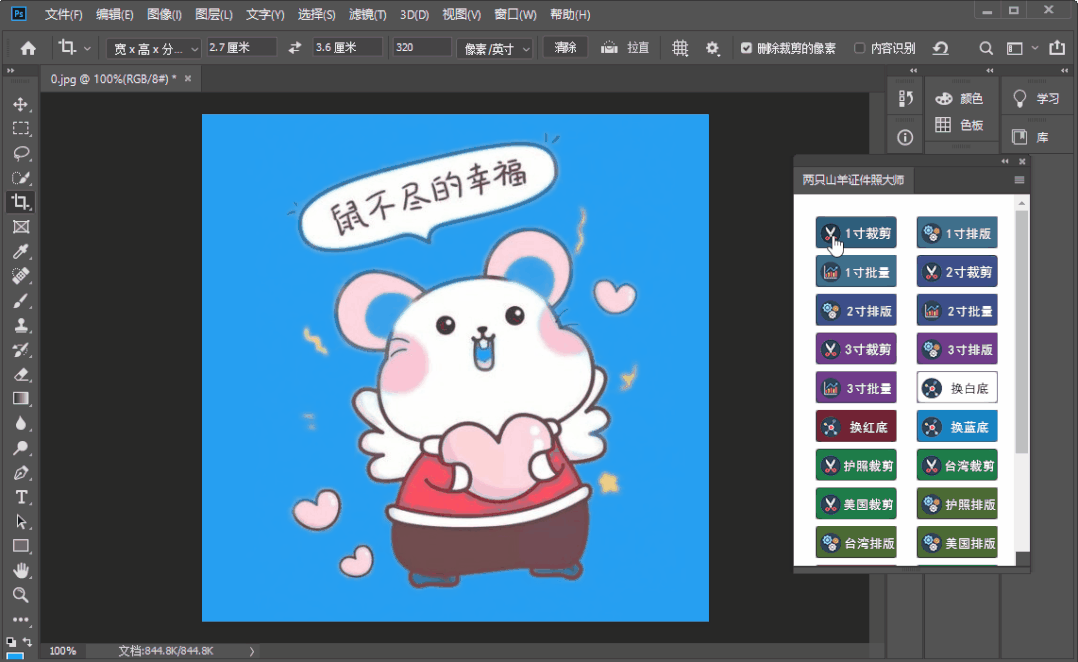This screenshot has width=1078, height=662.
Task: Click the plugin panel vertical scrollbar
Action: coord(1022,332)
